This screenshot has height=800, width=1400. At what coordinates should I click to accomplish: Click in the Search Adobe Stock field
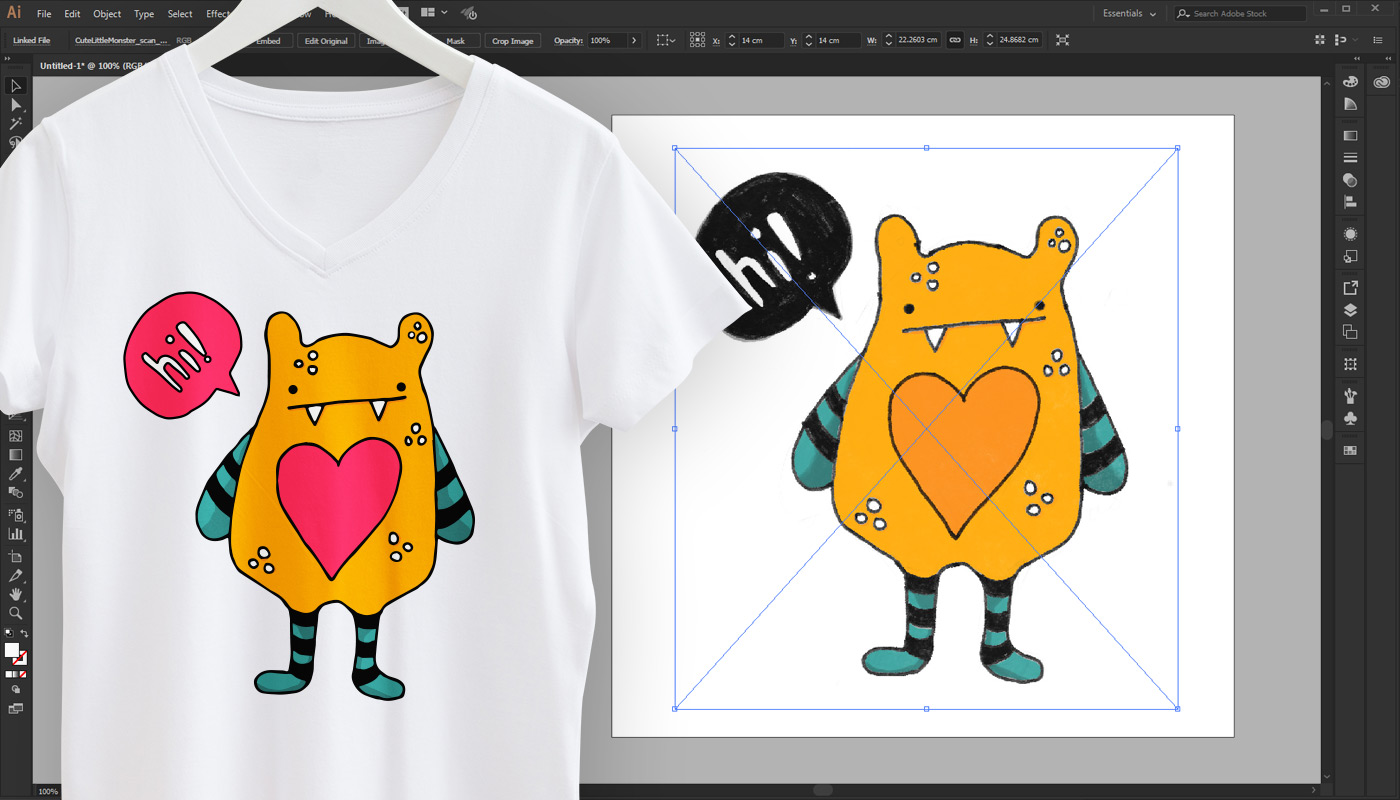pyautogui.click(x=1240, y=13)
